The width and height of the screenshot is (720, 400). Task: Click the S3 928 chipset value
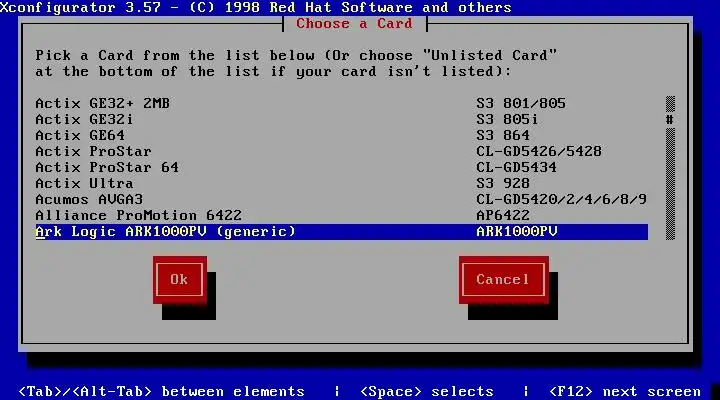point(503,183)
